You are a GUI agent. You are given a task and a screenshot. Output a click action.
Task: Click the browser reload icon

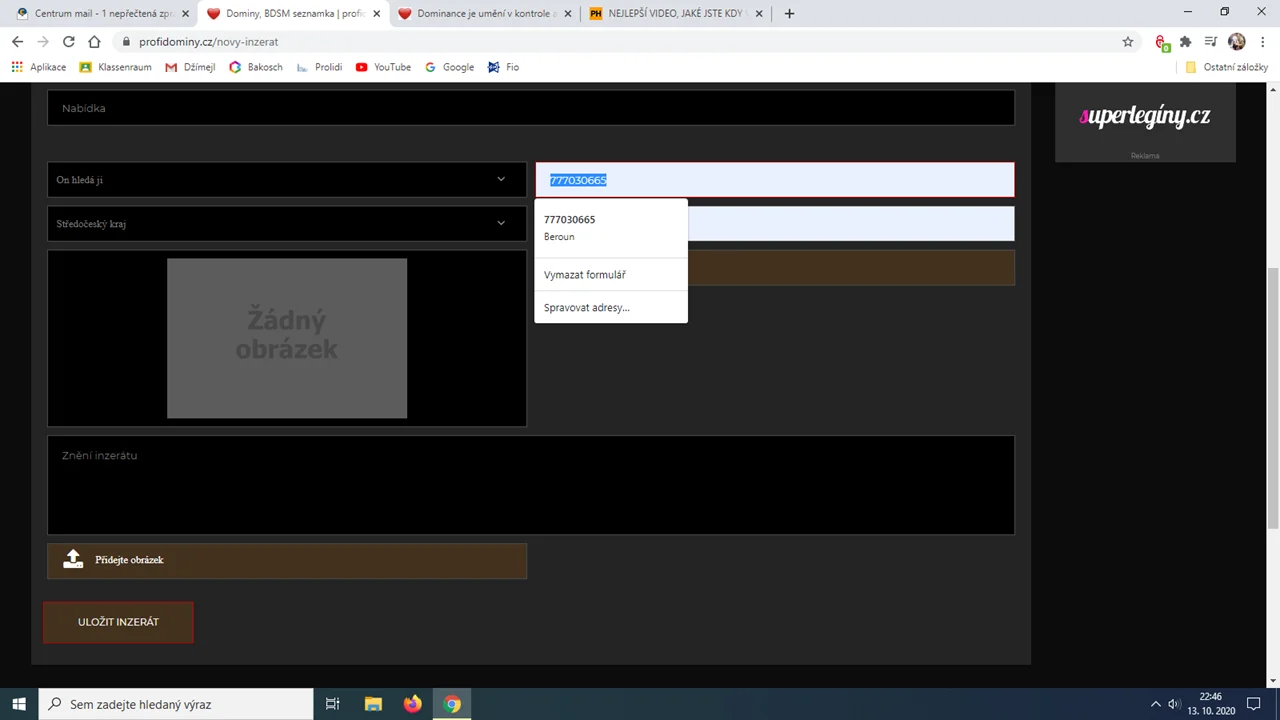[x=68, y=42]
